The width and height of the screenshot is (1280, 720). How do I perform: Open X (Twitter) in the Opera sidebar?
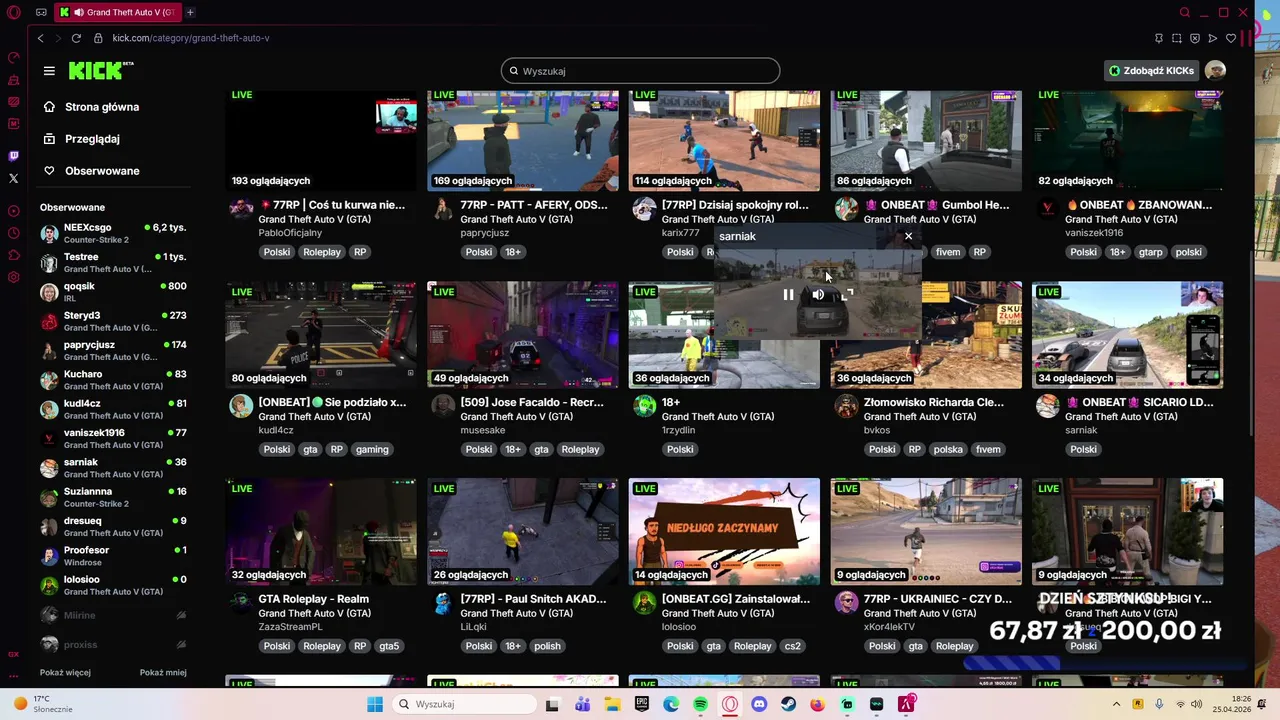coord(13,178)
